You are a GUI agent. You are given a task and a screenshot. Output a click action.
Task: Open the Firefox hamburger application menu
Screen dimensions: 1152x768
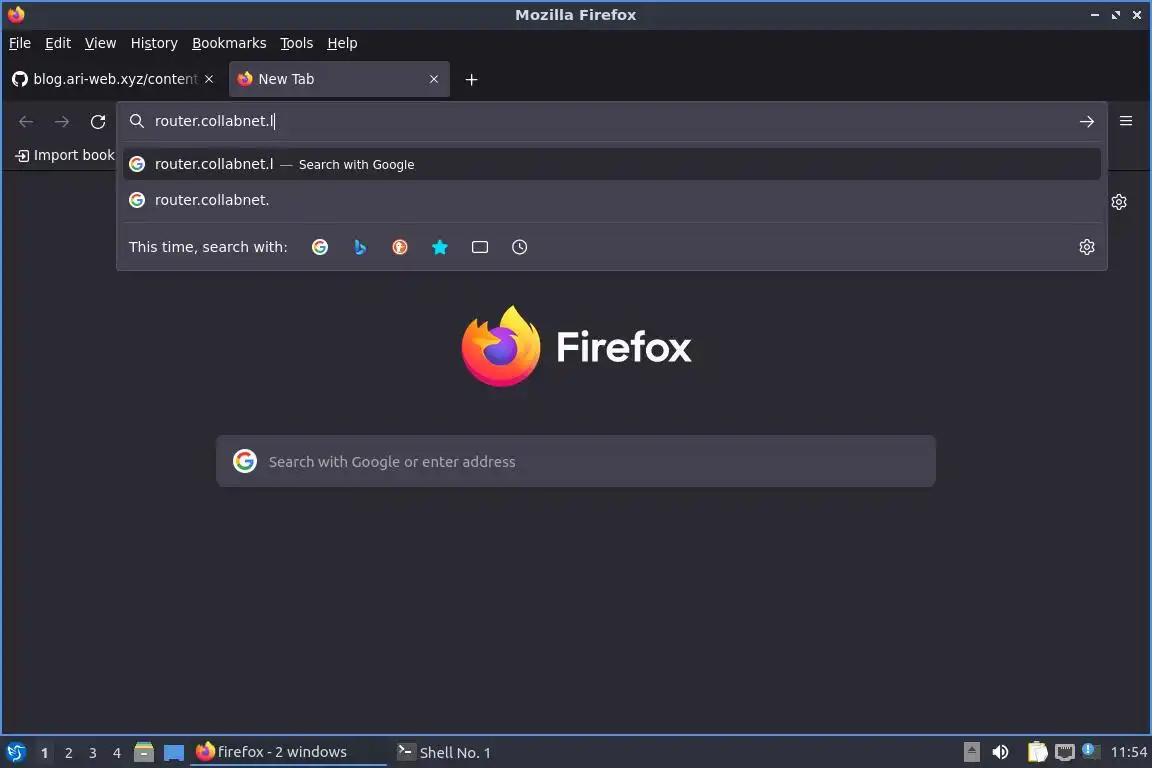coord(1126,121)
